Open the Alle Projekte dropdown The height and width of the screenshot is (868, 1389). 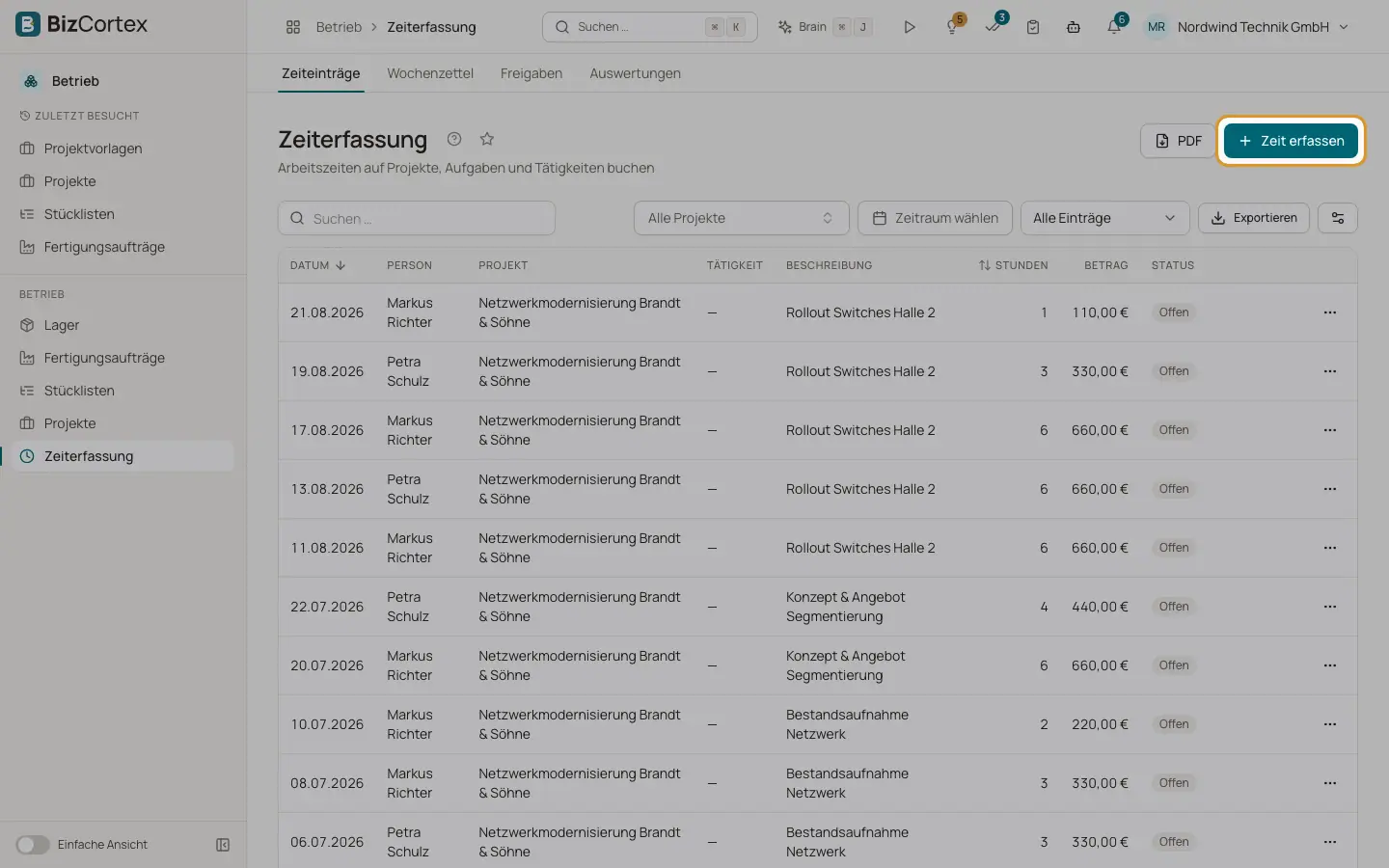pos(741,218)
